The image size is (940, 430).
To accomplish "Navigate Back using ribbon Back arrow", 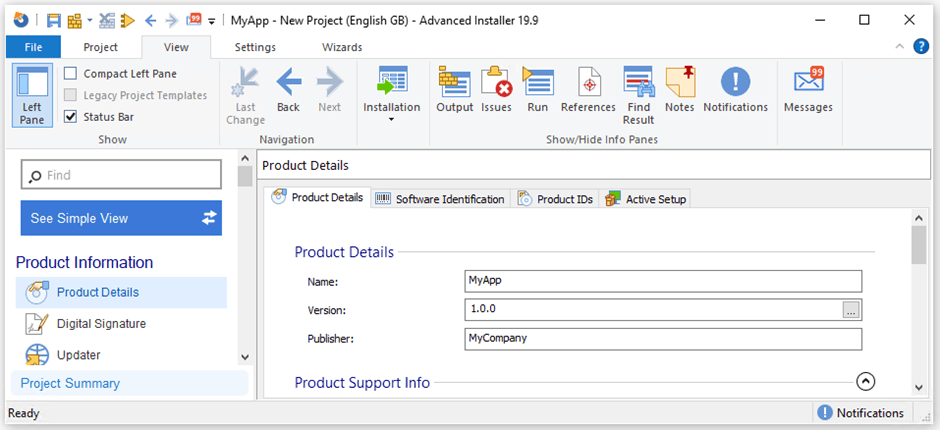I will coord(288,90).
